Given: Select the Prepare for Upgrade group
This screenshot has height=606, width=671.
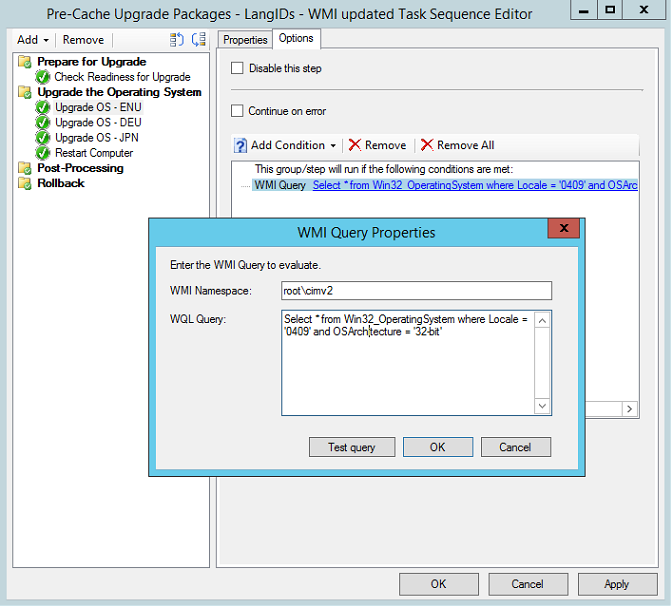Looking at the screenshot, I should 92,62.
